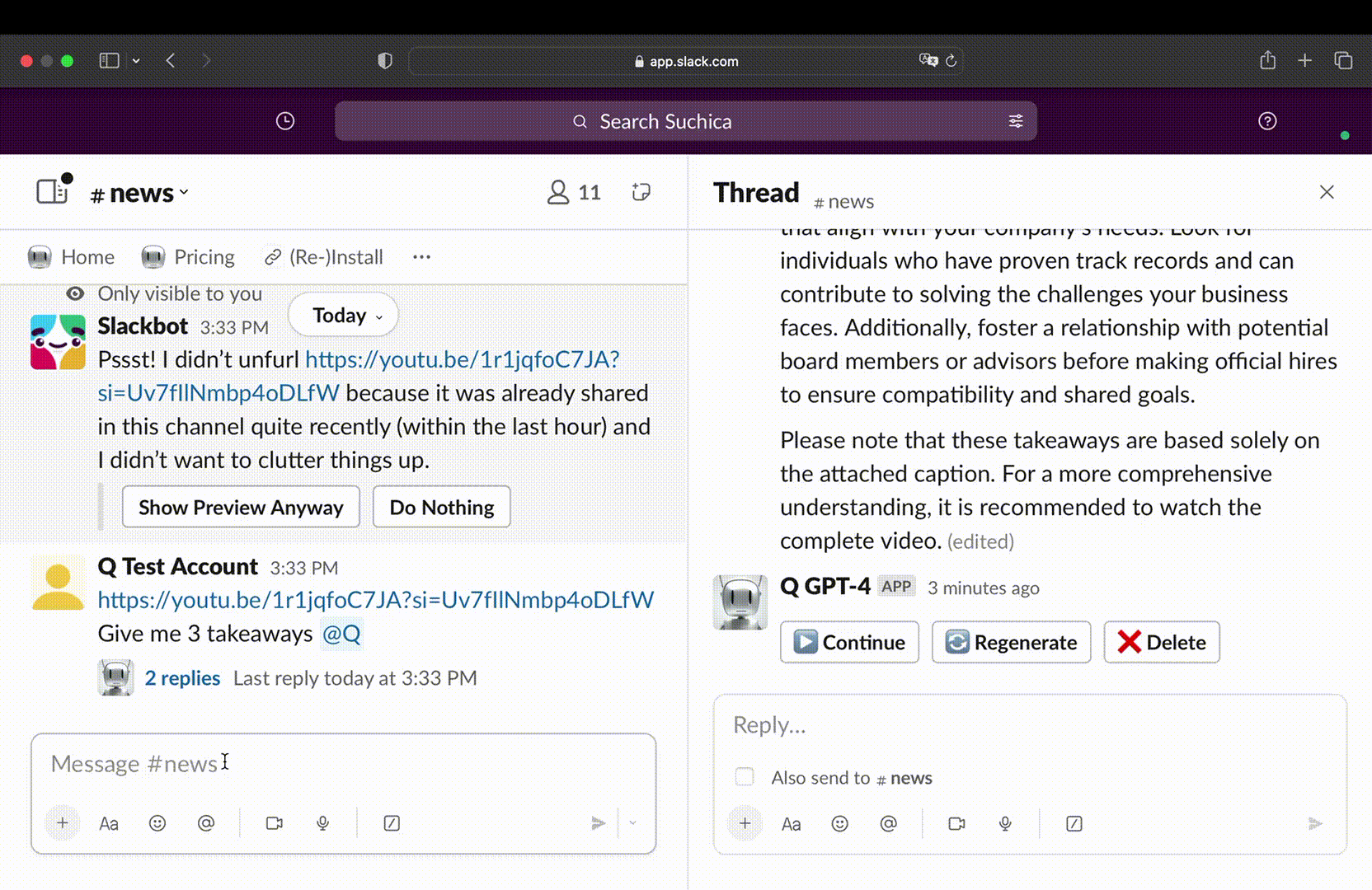Click Show Preview Anyway

[x=240, y=507]
